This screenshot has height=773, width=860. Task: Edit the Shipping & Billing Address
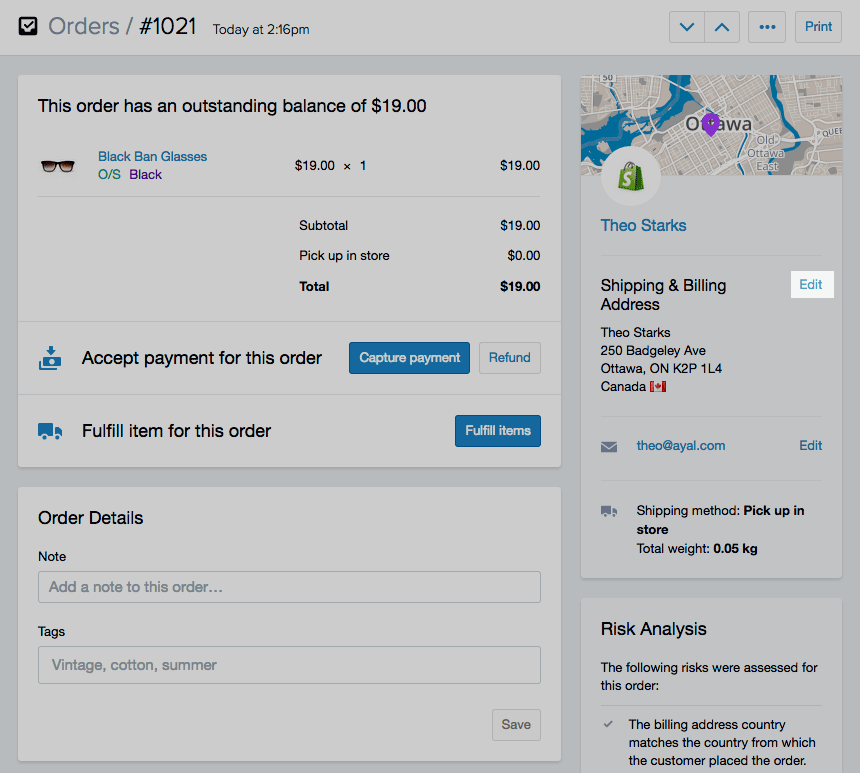[810, 285]
